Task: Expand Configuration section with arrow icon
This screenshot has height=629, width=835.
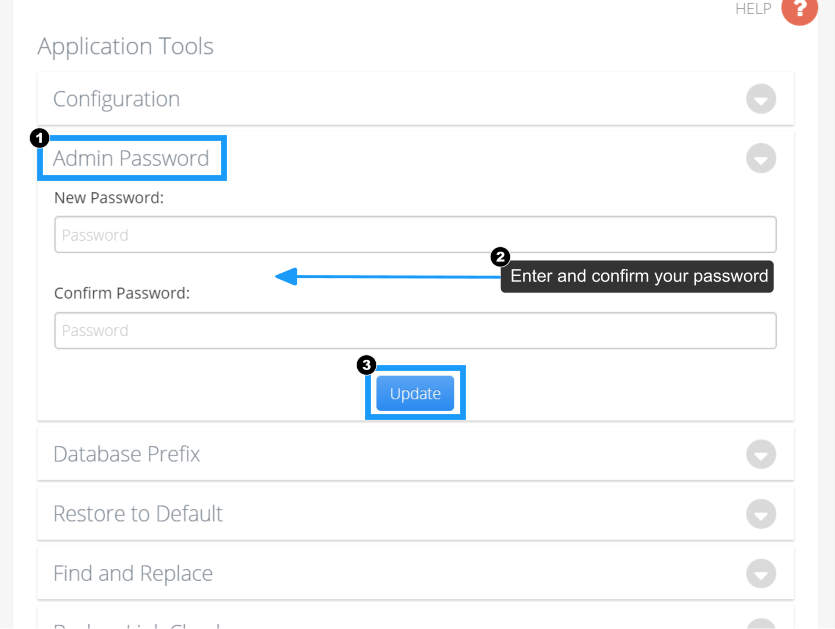Action: (761, 99)
